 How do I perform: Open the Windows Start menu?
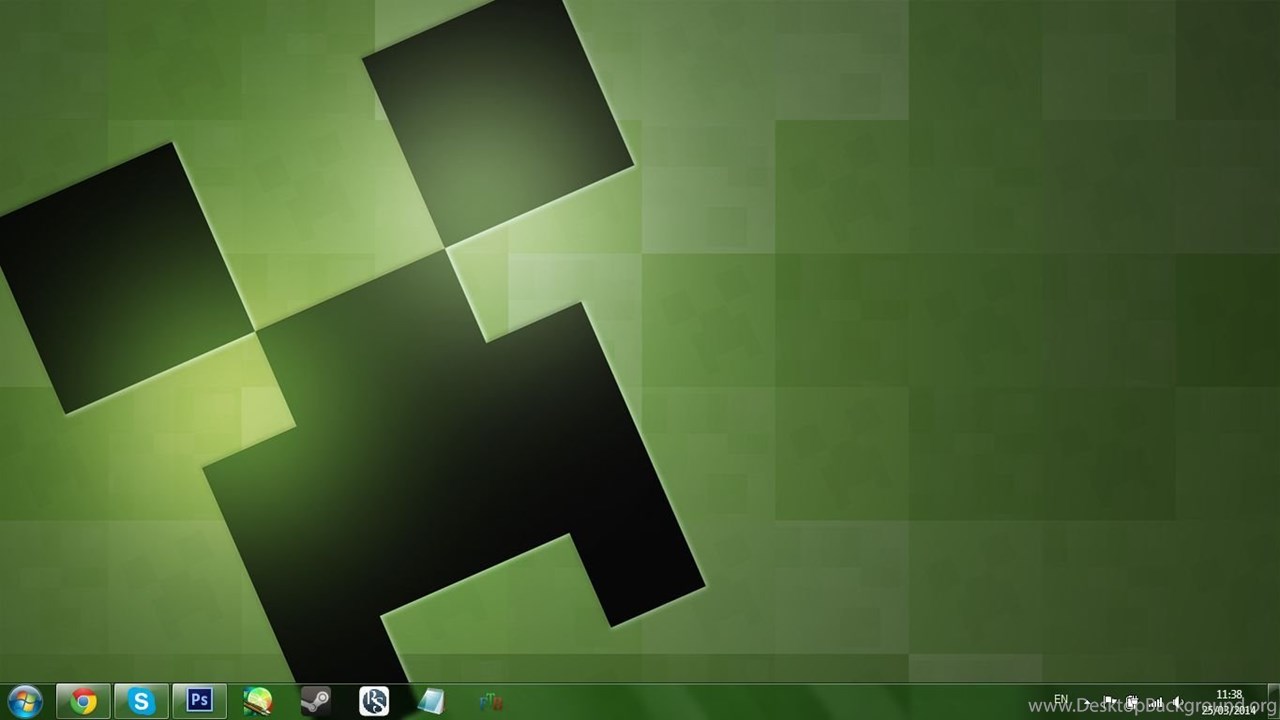point(24,701)
